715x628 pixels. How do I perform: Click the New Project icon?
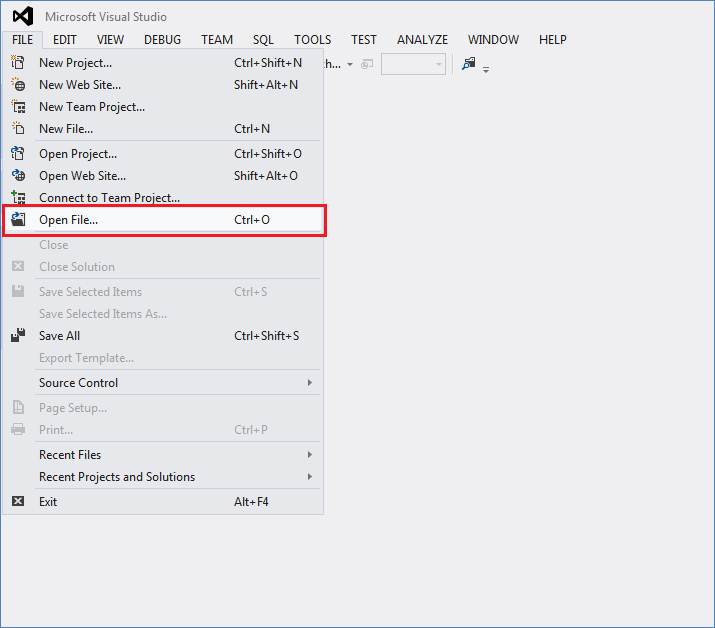coord(18,62)
